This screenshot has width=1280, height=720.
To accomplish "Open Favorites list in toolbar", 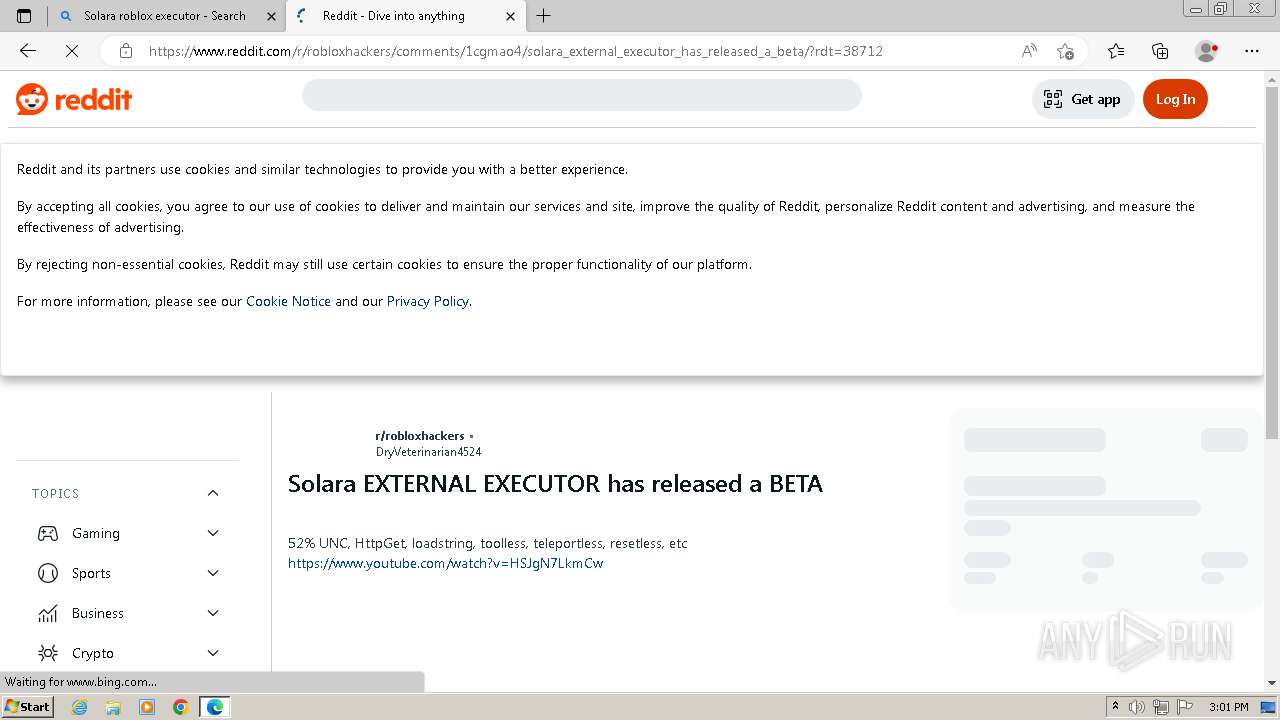I will (1116, 51).
